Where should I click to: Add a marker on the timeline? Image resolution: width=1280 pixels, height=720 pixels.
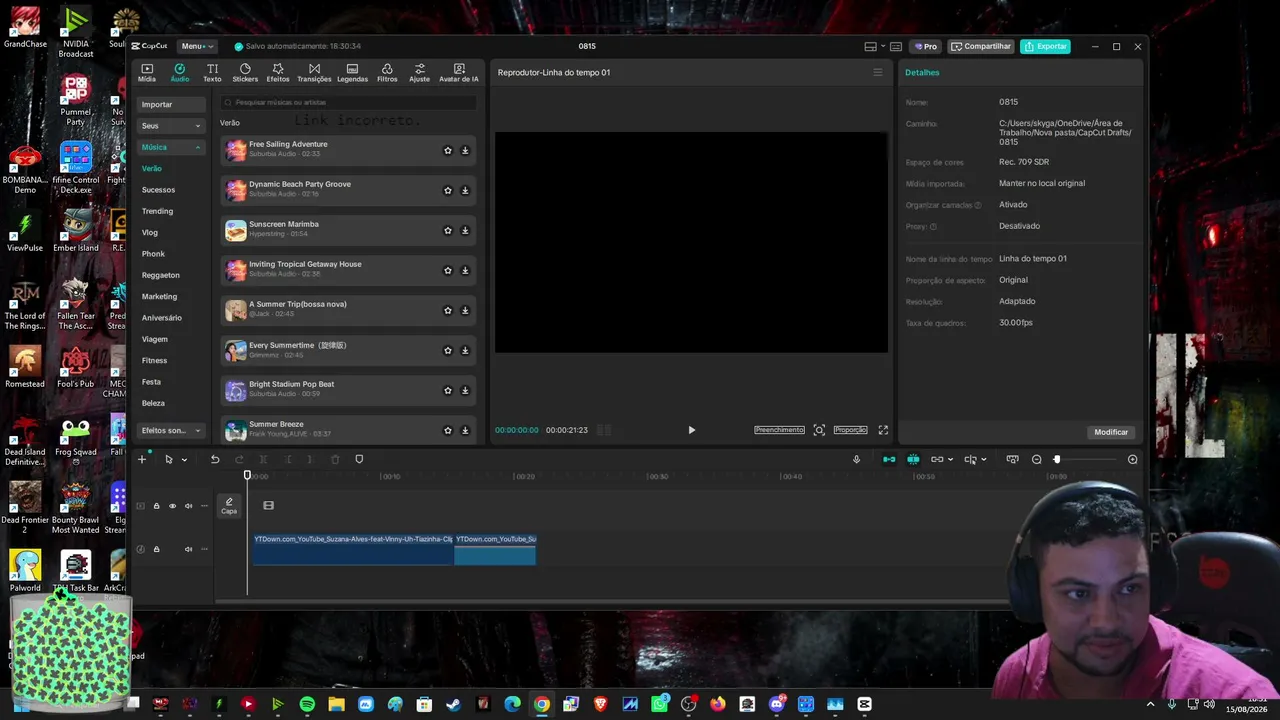pos(359,460)
